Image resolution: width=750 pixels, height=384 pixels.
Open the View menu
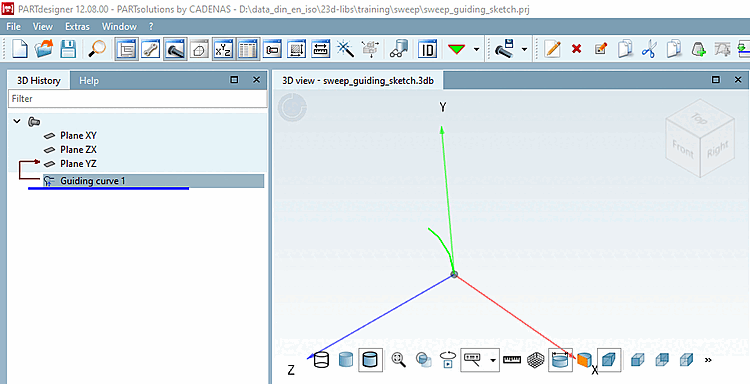43,26
